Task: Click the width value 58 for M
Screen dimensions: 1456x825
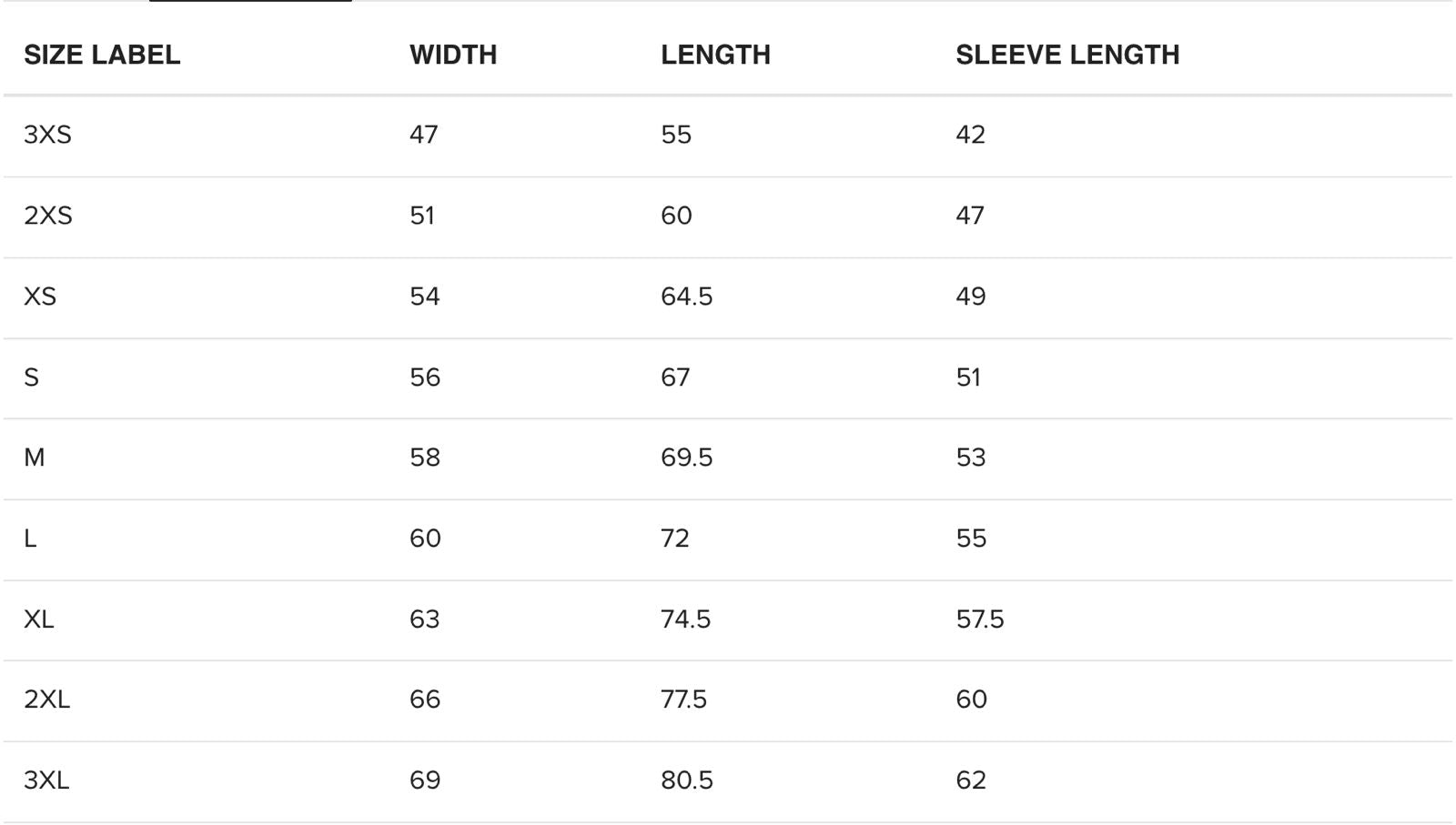Action: coord(425,458)
